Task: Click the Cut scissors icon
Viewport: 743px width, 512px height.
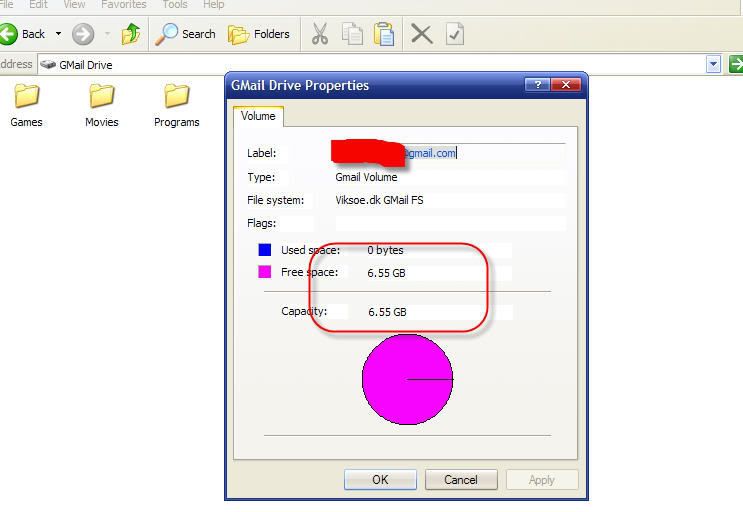Action: click(320, 34)
